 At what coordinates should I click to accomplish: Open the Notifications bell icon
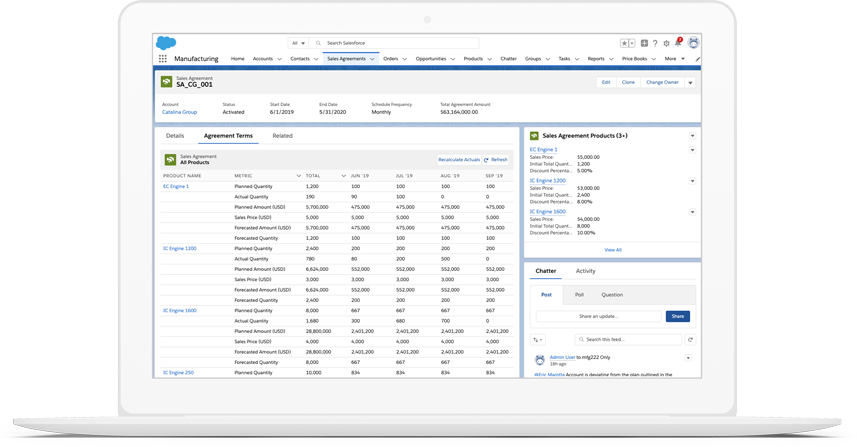[x=678, y=43]
